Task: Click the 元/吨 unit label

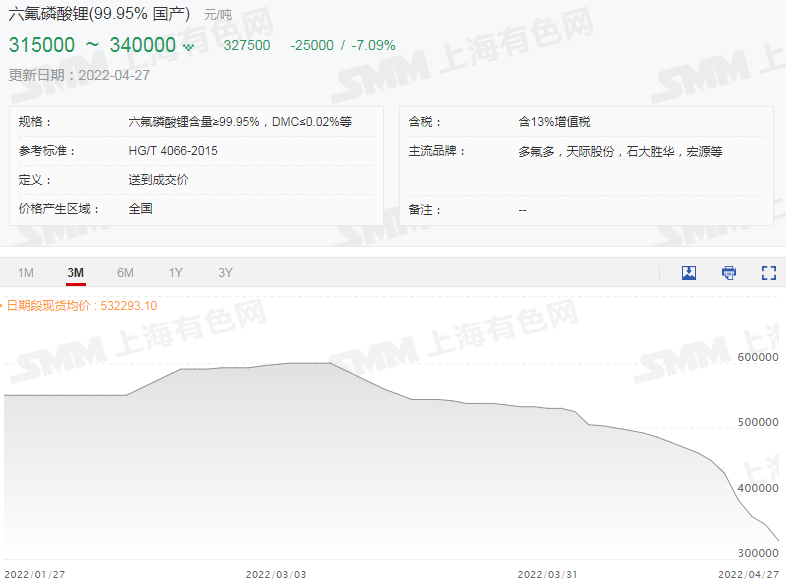Action: [x=218, y=15]
